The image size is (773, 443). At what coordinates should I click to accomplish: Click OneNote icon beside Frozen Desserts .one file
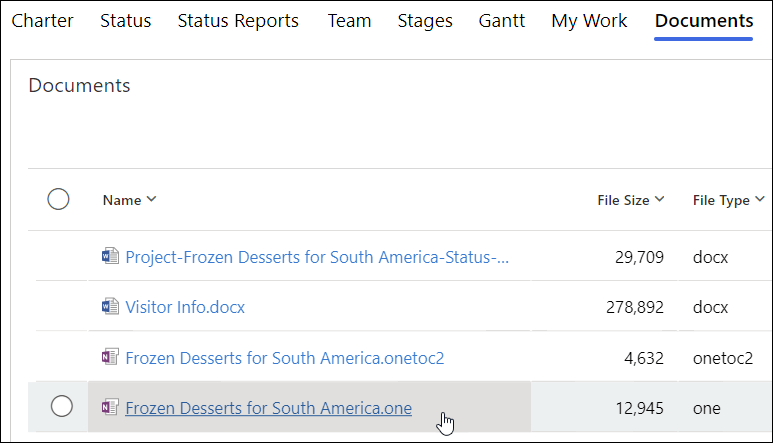point(111,407)
